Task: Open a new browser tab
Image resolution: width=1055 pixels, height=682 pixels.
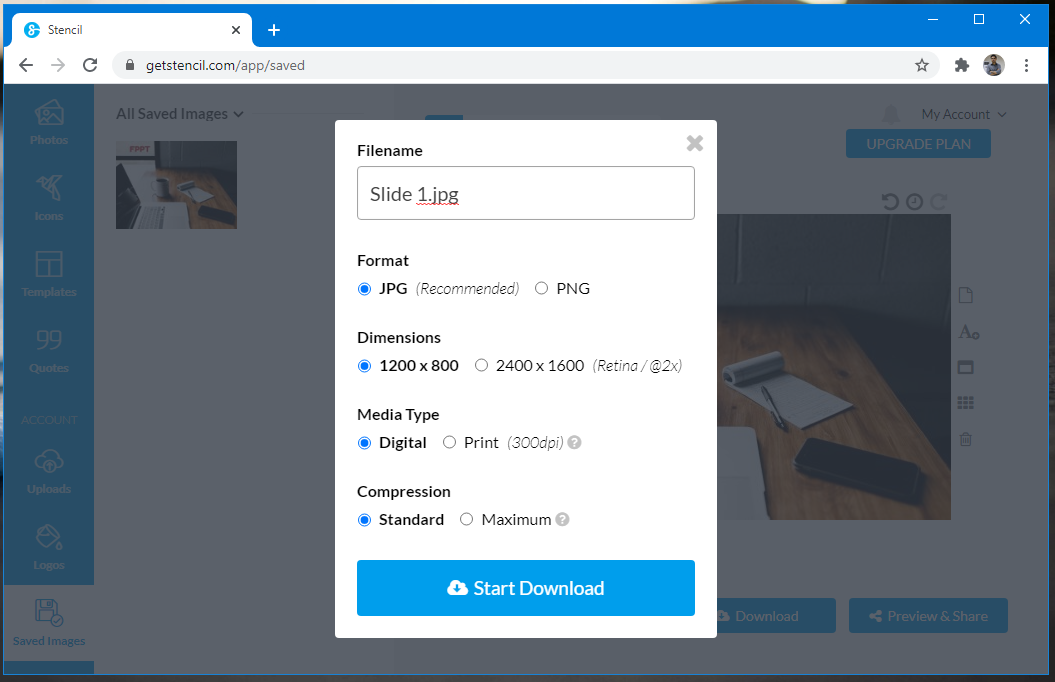Action: tap(274, 30)
